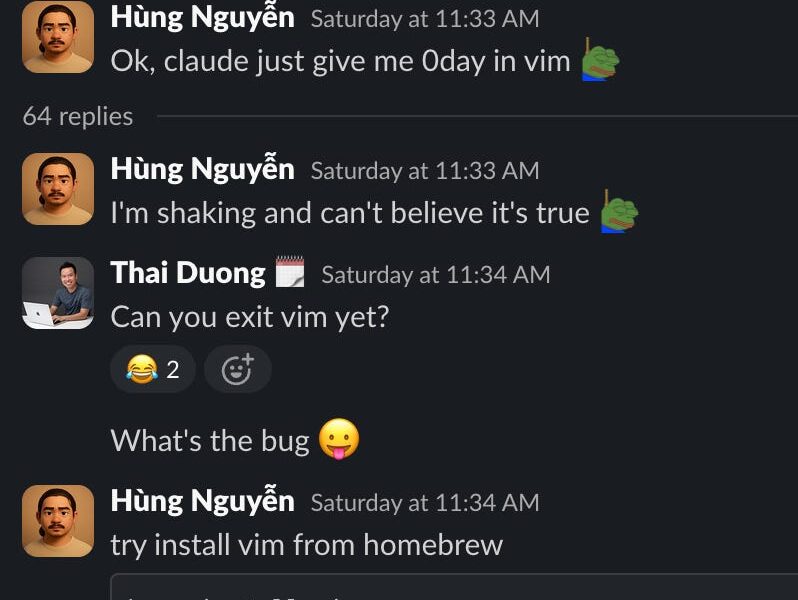Viewport: 798px width, 600px height.
Task: Click the Pepe emoji after '0day in vim'
Action: (601, 60)
